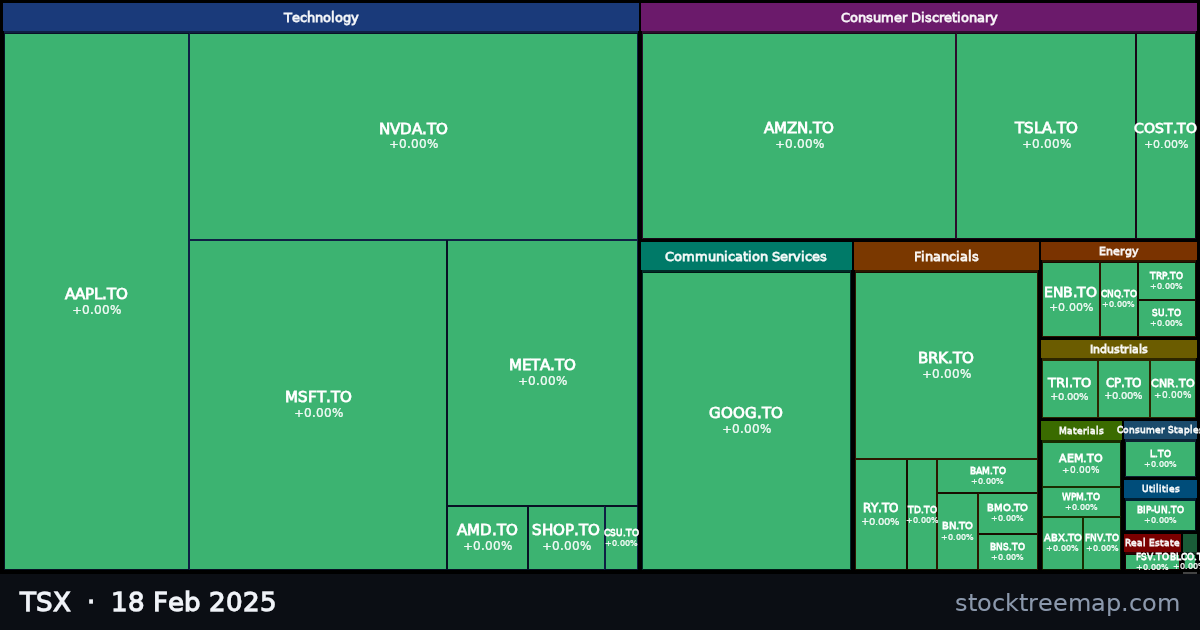Select the AMD.TO tile
The height and width of the screenshot is (630, 1200).
click(487, 538)
